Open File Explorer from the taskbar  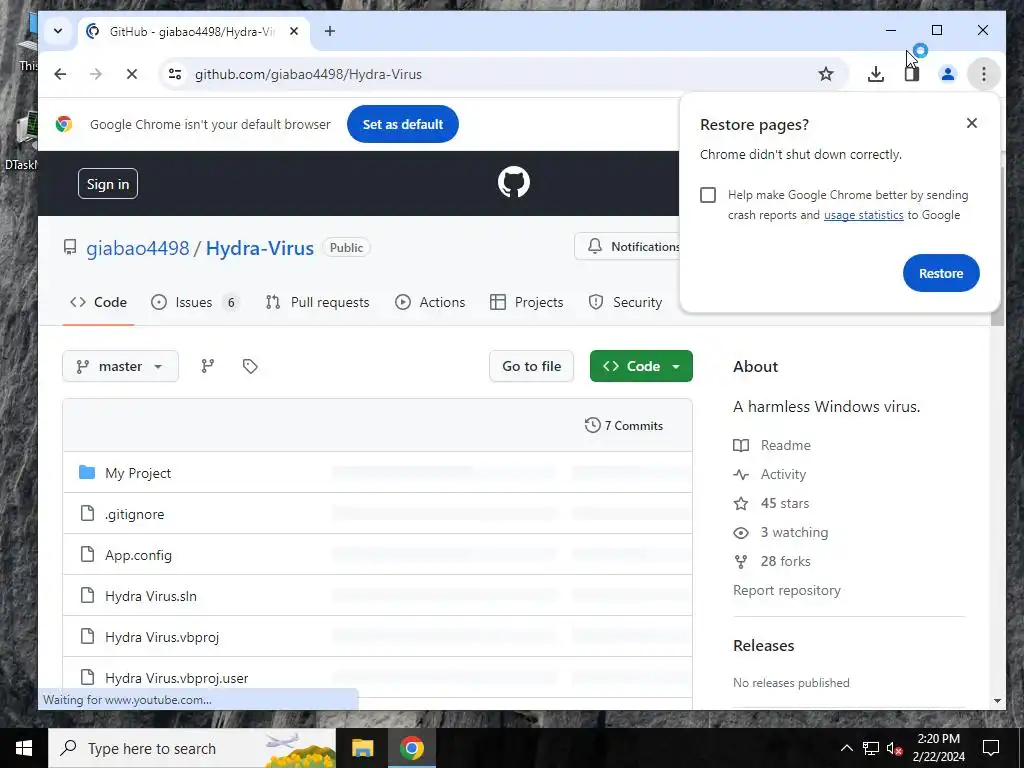coord(362,748)
